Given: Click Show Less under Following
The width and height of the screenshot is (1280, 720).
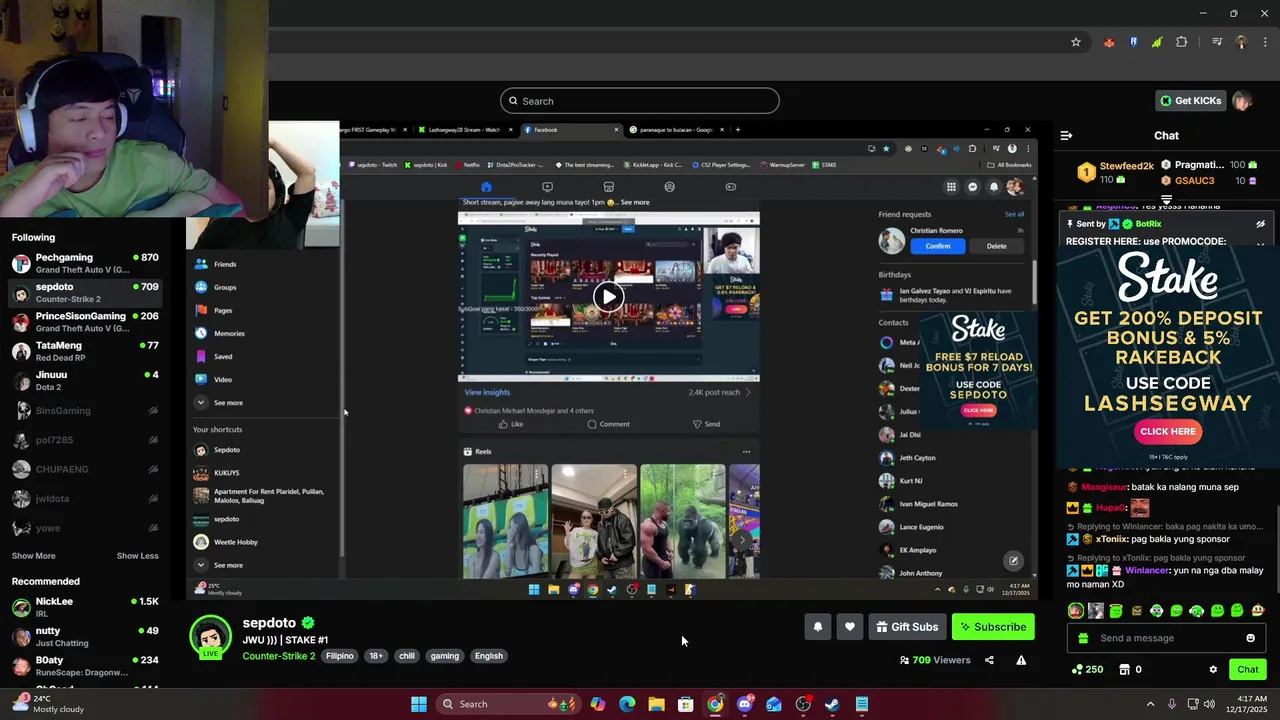Looking at the screenshot, I should tap(137, 556).
